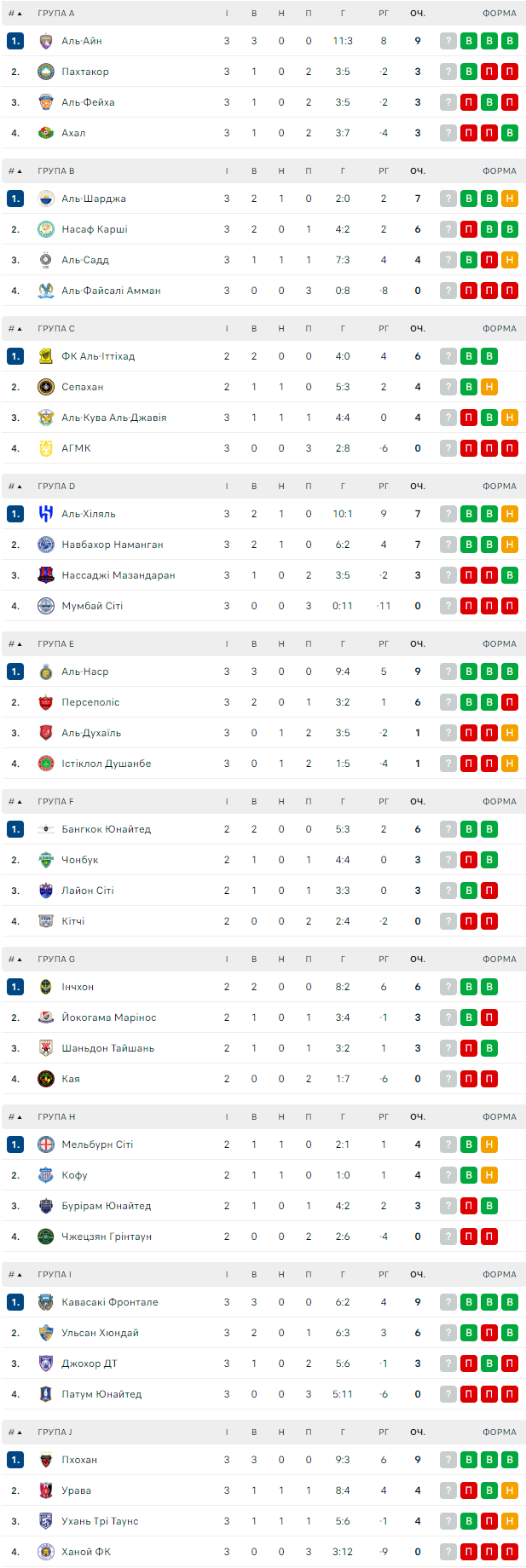
Task: Click the Аль-Наср team crest
Action: point(46,672)
